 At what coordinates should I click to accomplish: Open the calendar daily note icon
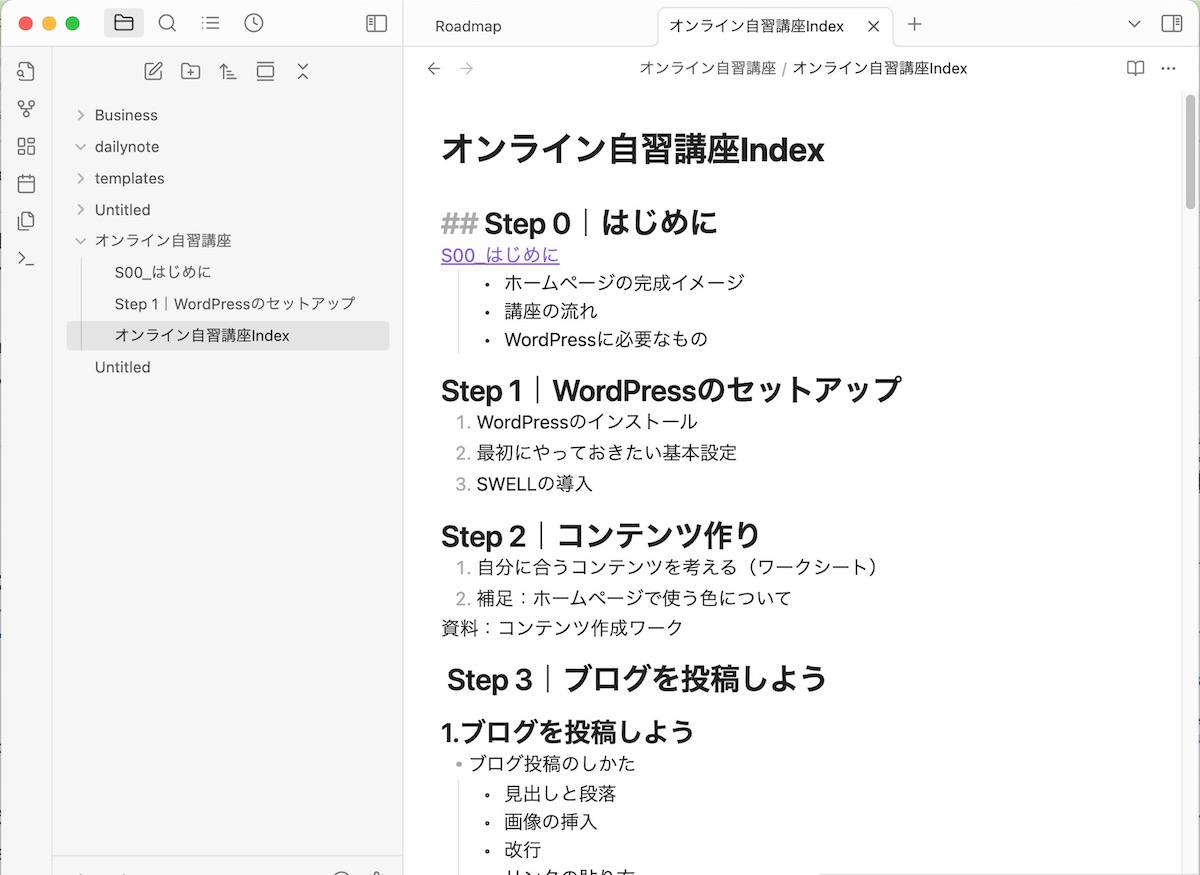(26, 184)
